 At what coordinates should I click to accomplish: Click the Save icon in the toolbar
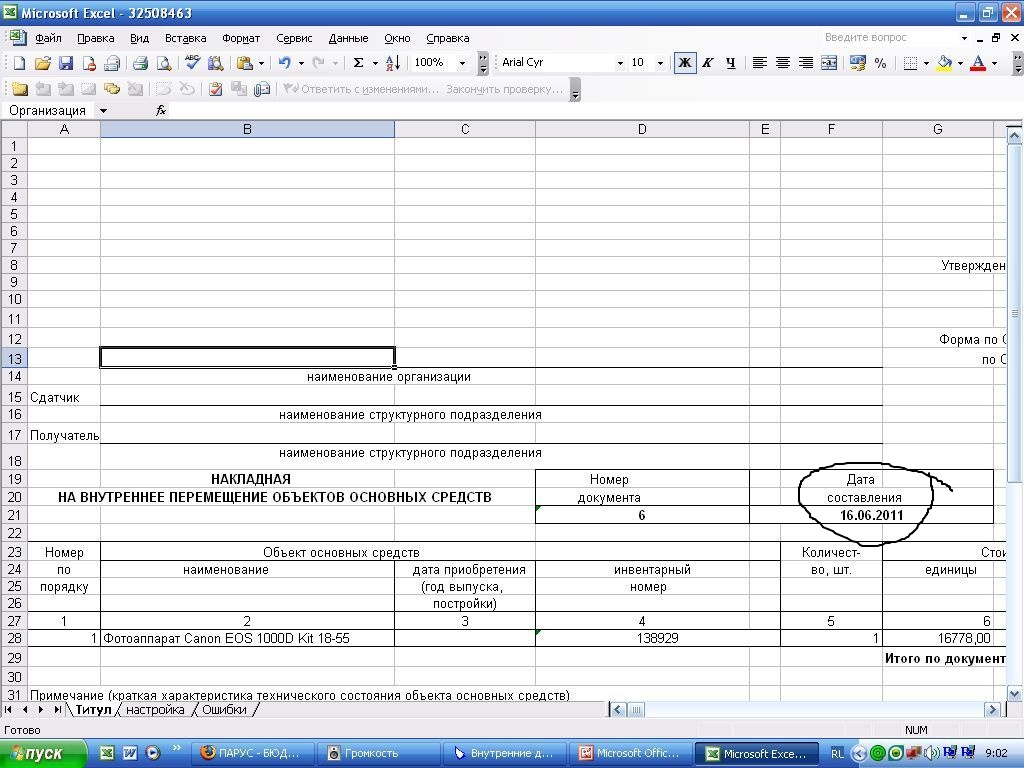coord(65,63)
